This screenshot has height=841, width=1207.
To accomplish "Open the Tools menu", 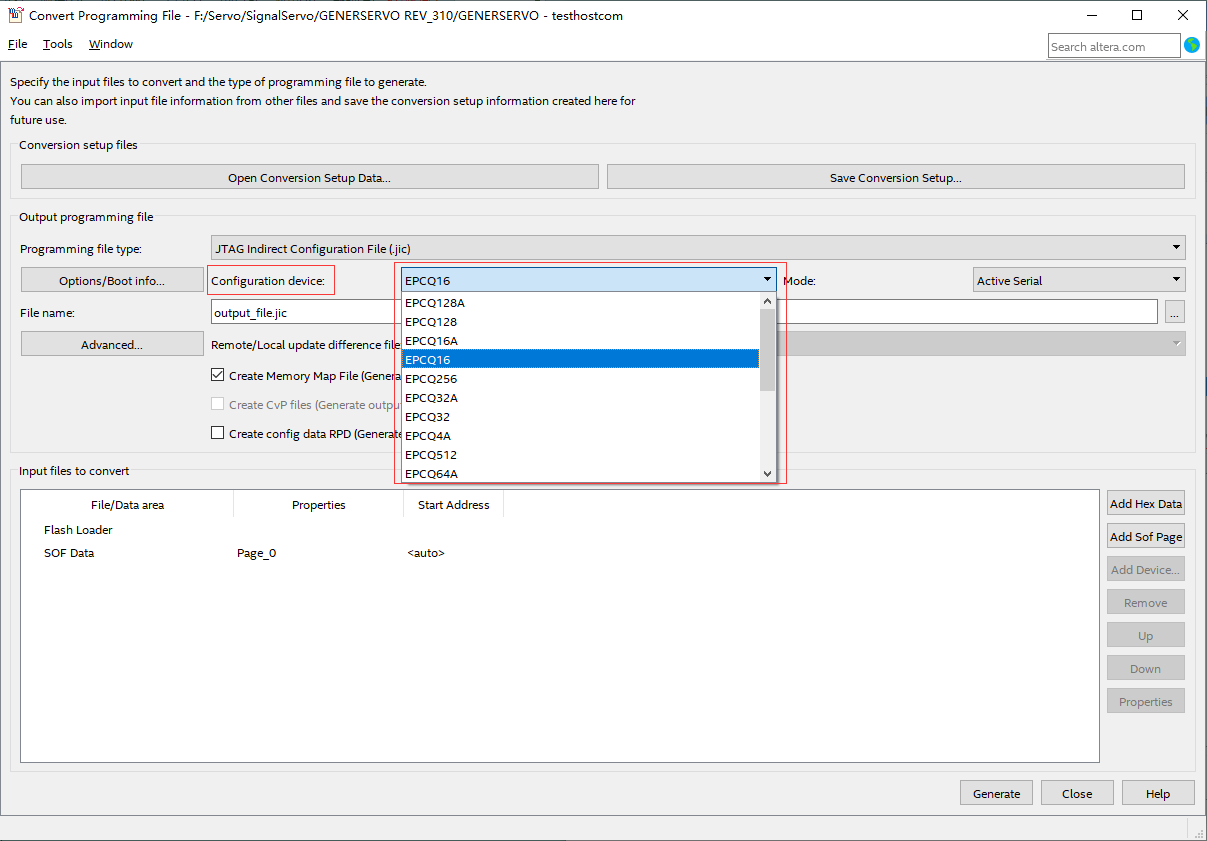I will 58,44.
